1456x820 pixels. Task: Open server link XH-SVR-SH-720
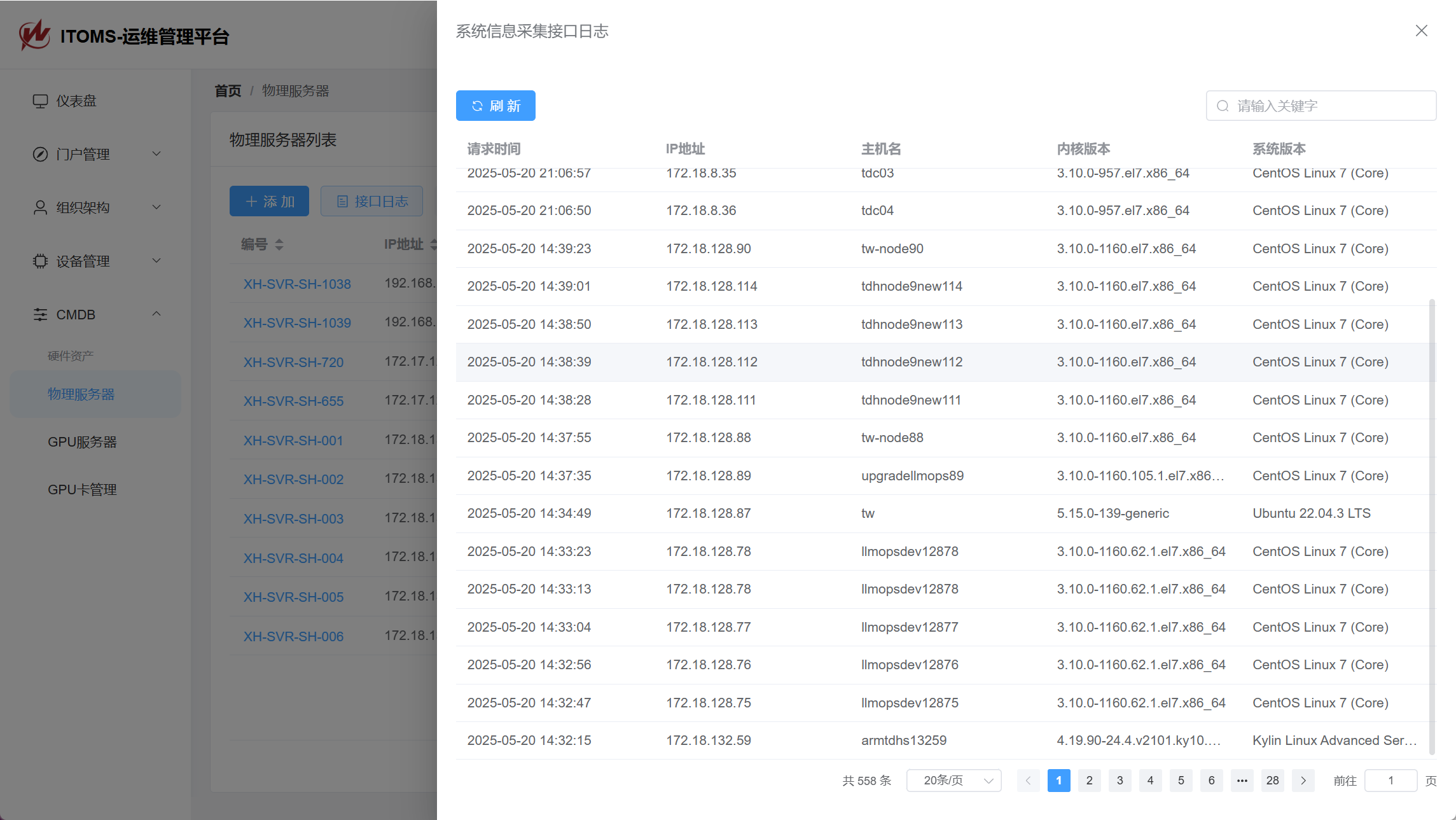click(293, 363)
